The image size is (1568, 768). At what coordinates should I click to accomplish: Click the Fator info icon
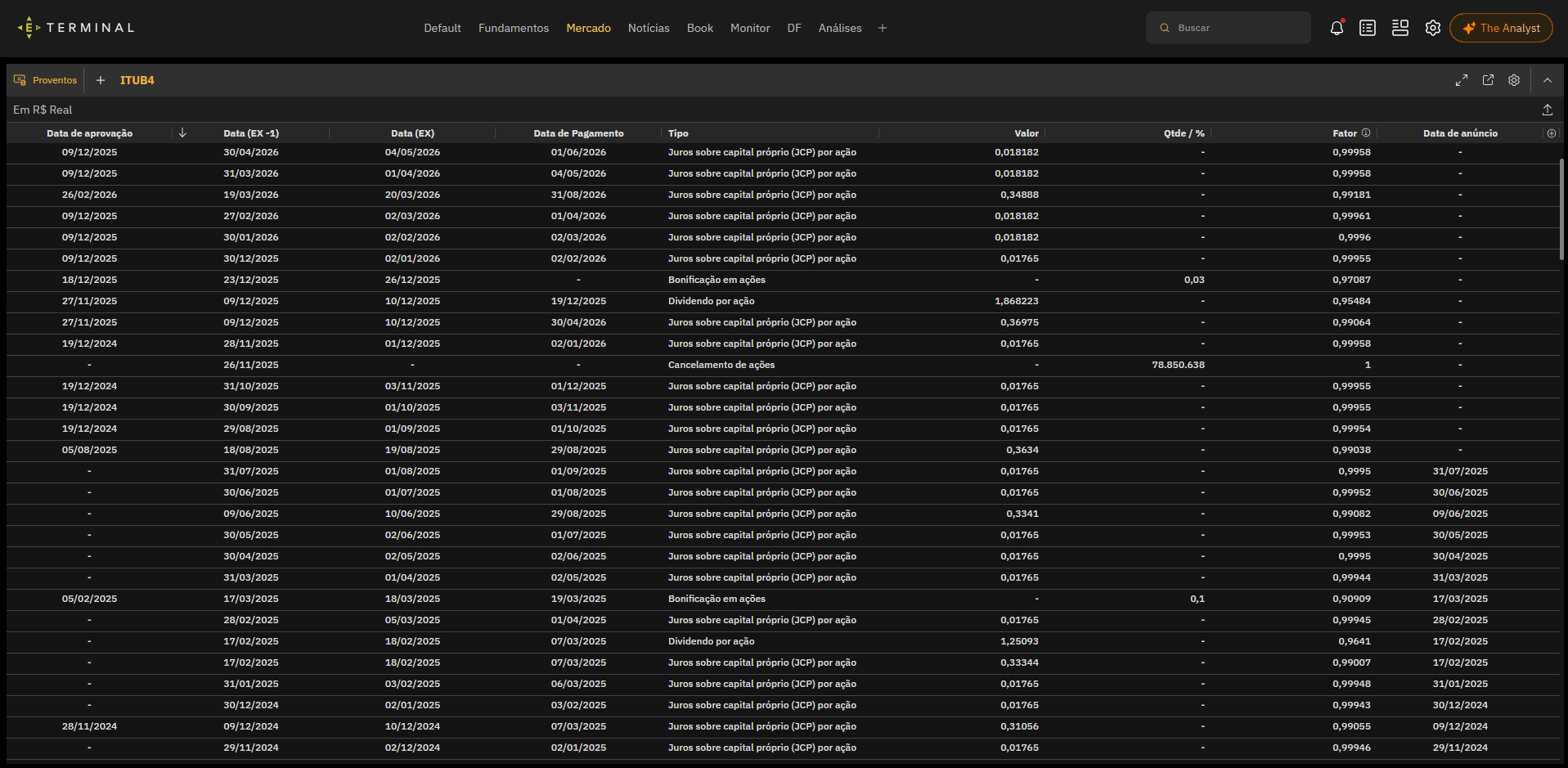[1366, 132]
